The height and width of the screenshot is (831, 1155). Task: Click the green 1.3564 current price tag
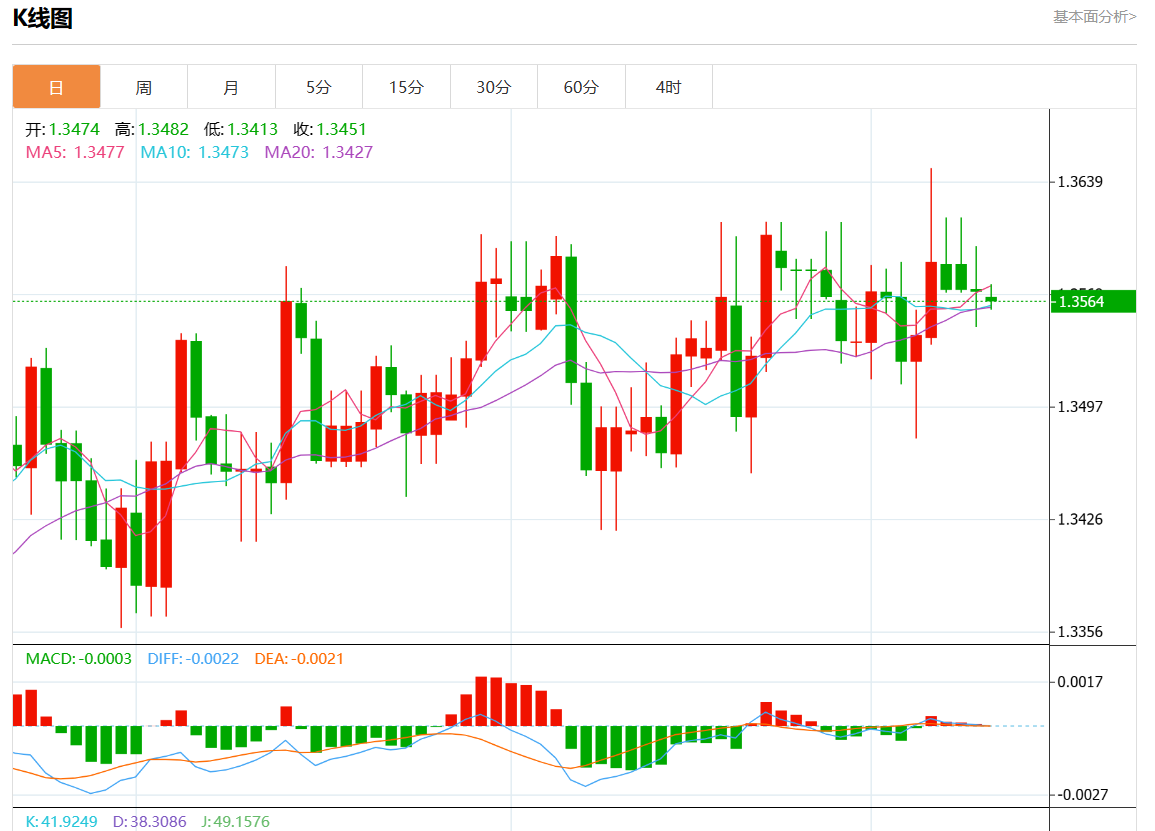tap(1093, 301)
